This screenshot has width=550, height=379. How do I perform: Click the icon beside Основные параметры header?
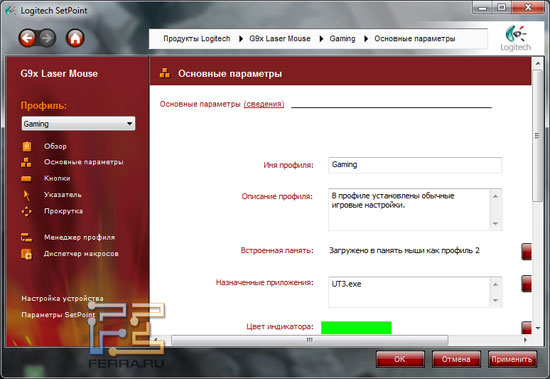[165, 73]
